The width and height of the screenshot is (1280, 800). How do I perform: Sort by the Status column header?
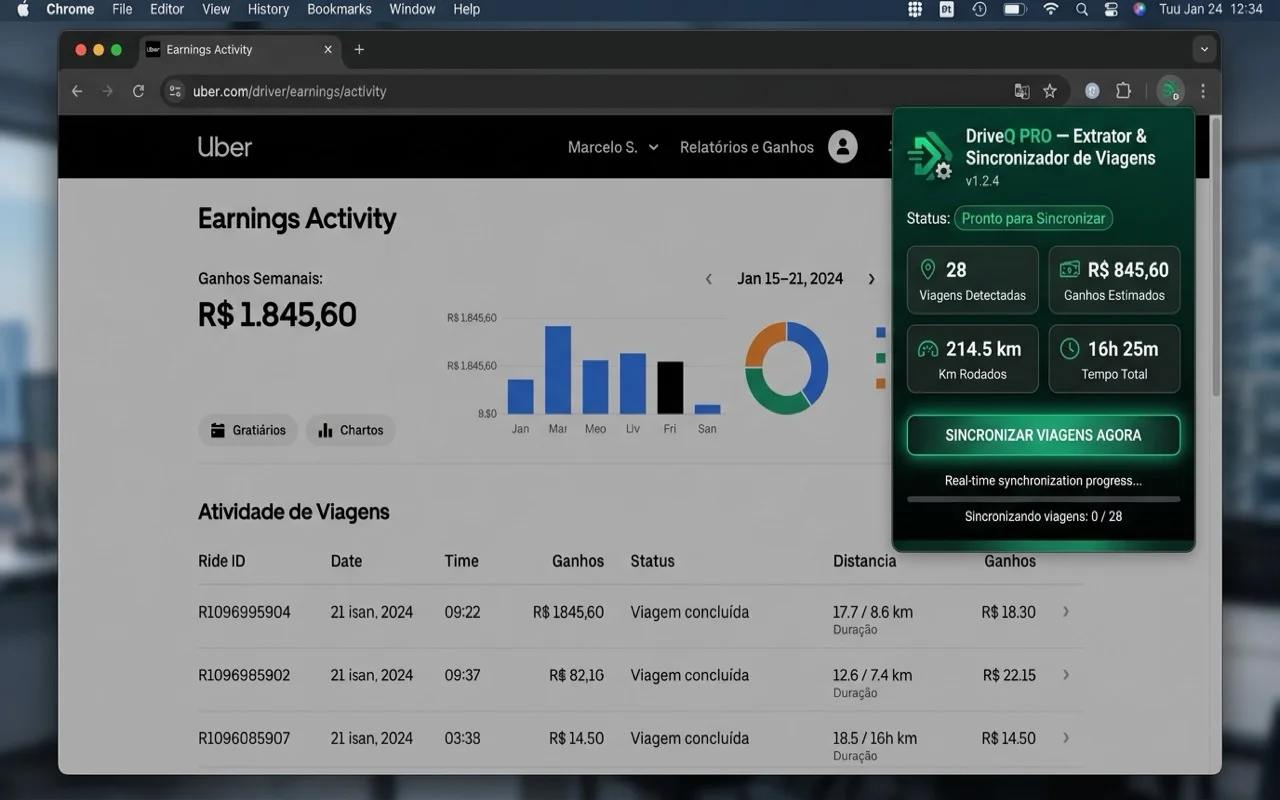pos(652,561)
